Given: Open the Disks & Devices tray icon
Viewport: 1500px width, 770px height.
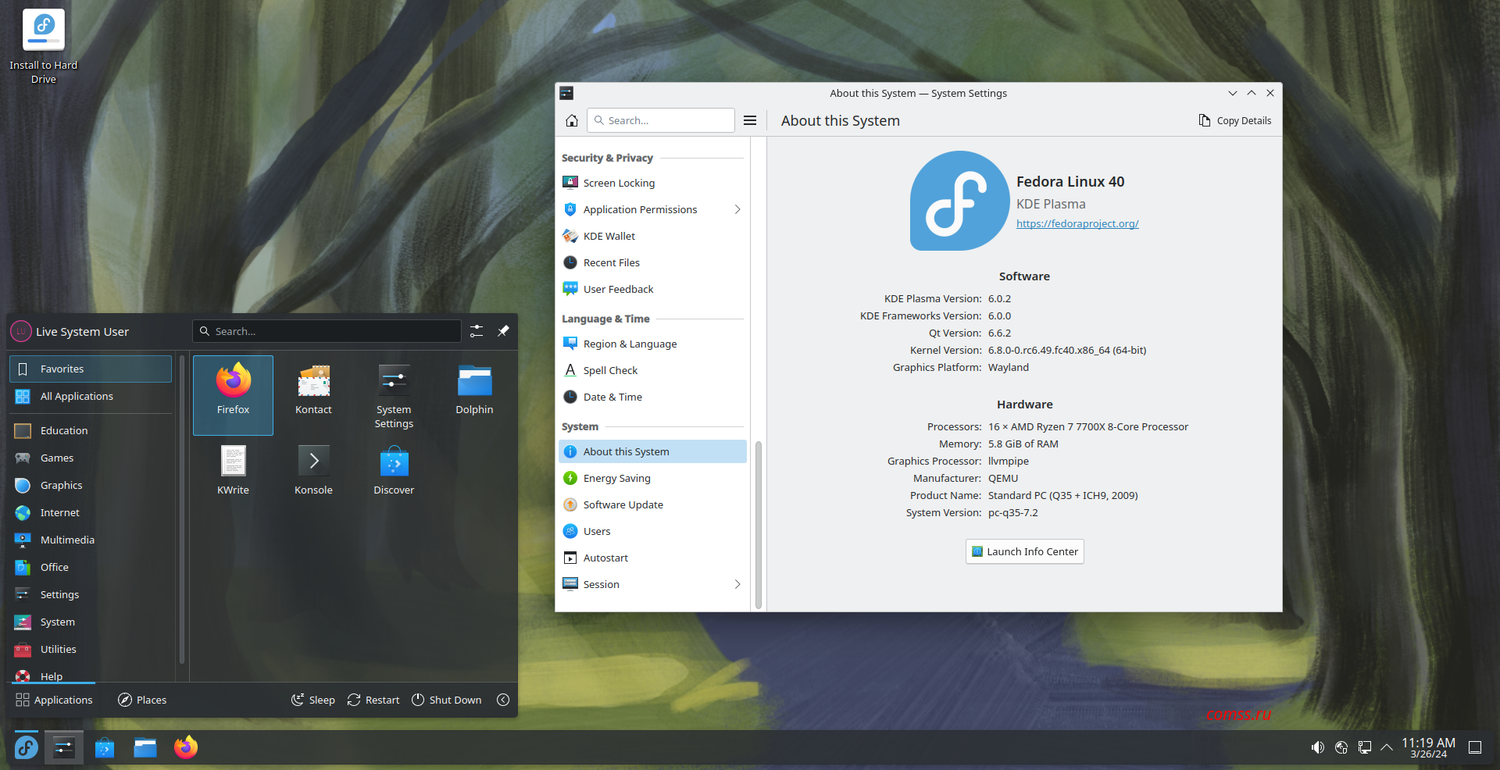Looking at the screenshot, I should pos(1341,747).
